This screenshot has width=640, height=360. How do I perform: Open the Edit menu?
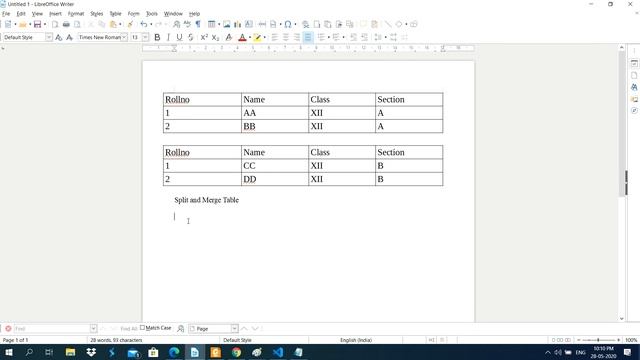[x=21, y=13]
